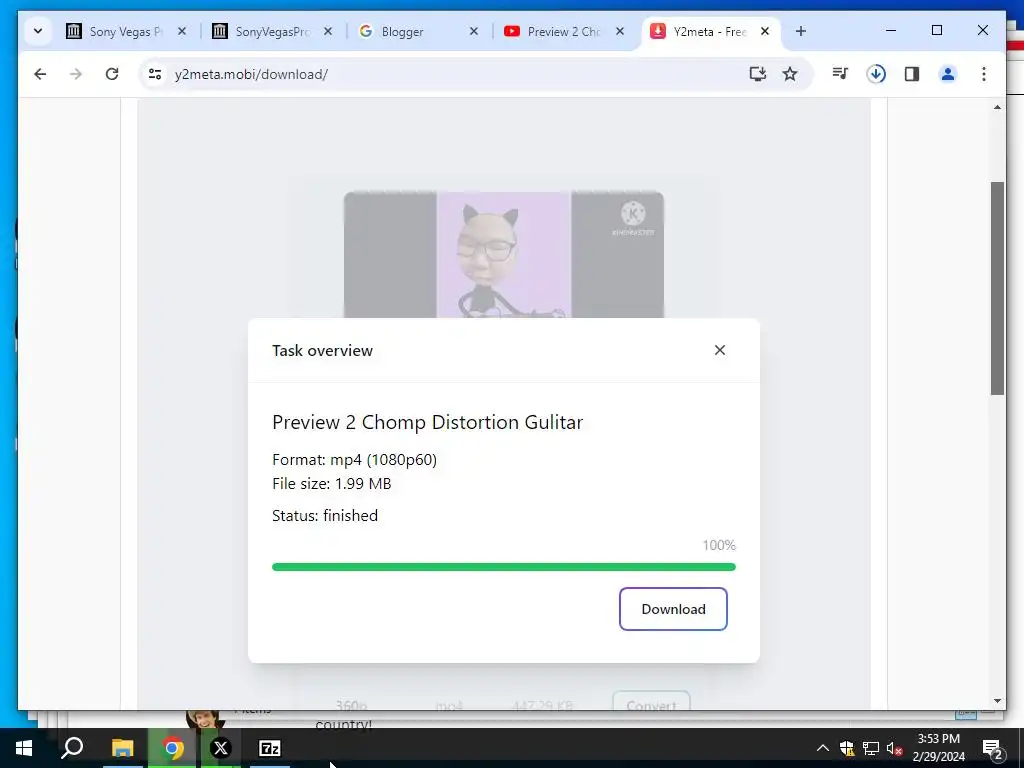Click the Download button in Task overview
Screen dimensions: 1024x768
click(673, 609)
